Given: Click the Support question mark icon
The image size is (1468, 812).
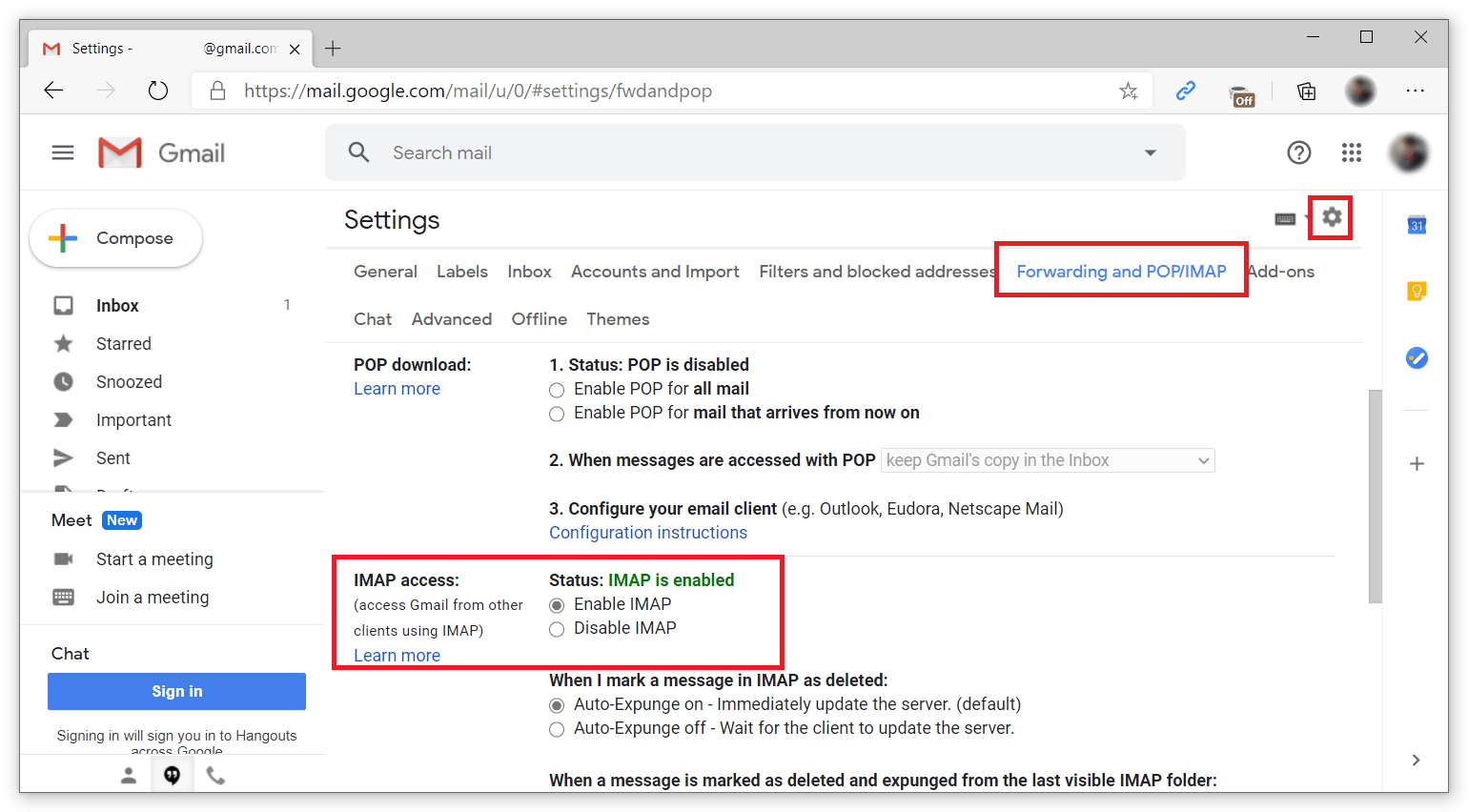Looking at the screenshot, I should (1299, 152).
